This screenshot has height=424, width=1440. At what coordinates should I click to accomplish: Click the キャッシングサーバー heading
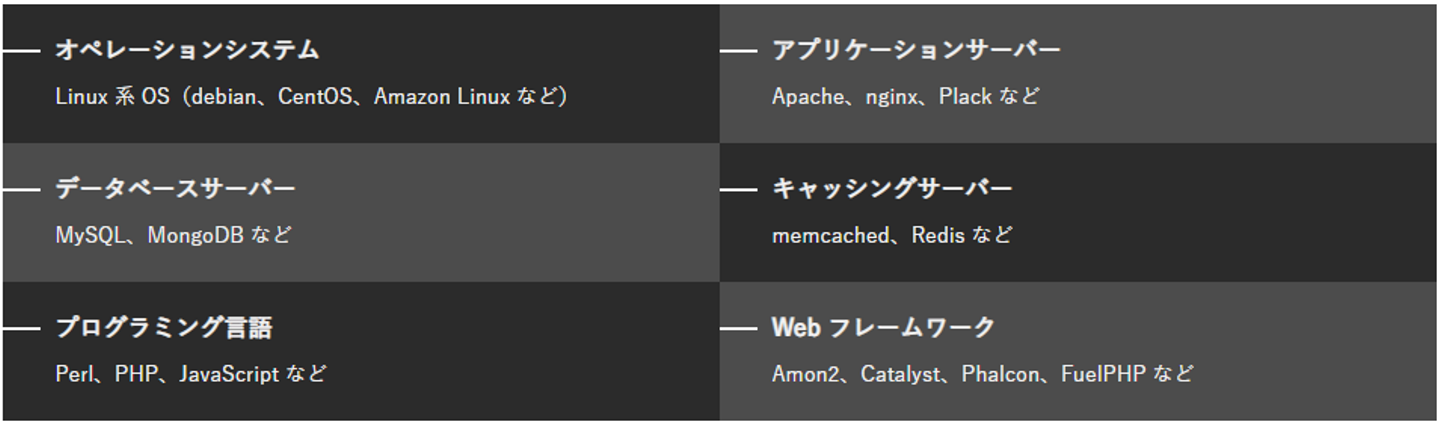click(892, 188)
